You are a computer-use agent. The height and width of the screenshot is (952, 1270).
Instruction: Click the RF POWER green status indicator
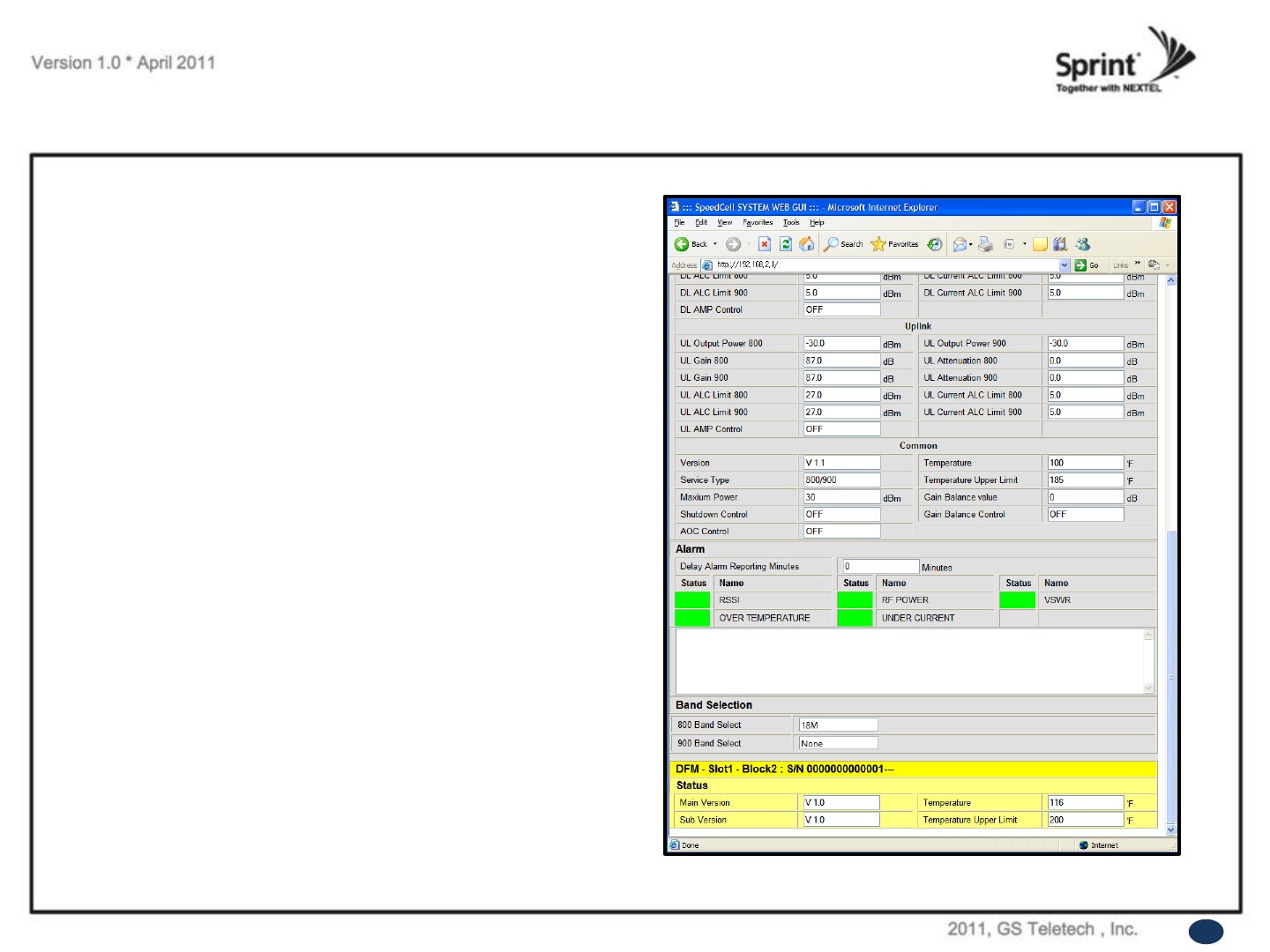click(x=855, y=600)
